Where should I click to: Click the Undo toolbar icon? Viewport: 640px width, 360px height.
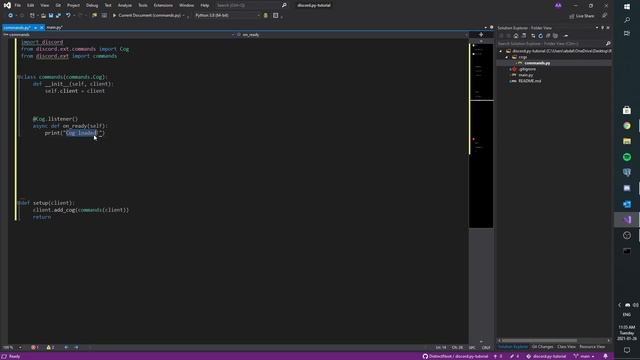(x=68, y=16)
